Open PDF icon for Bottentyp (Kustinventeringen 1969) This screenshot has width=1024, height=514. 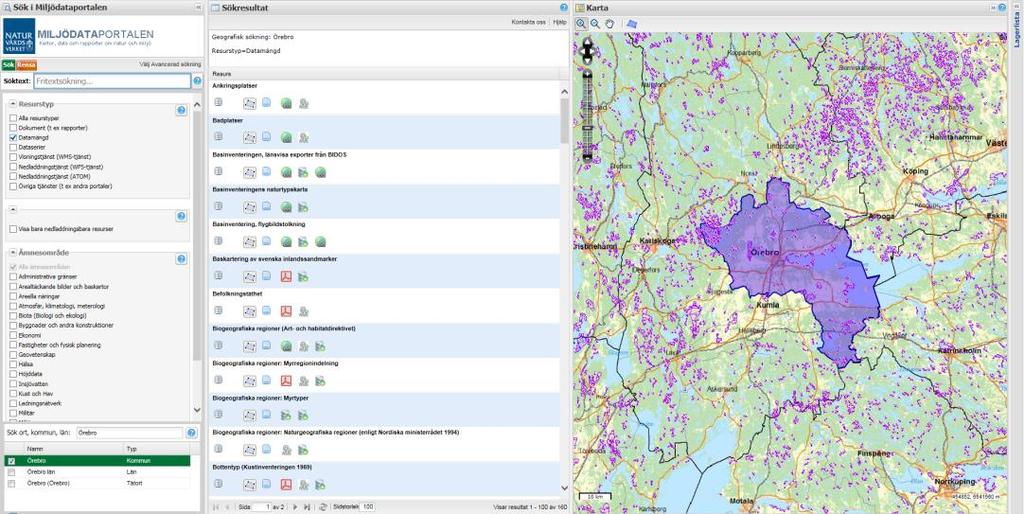click(x=286, y=485)
